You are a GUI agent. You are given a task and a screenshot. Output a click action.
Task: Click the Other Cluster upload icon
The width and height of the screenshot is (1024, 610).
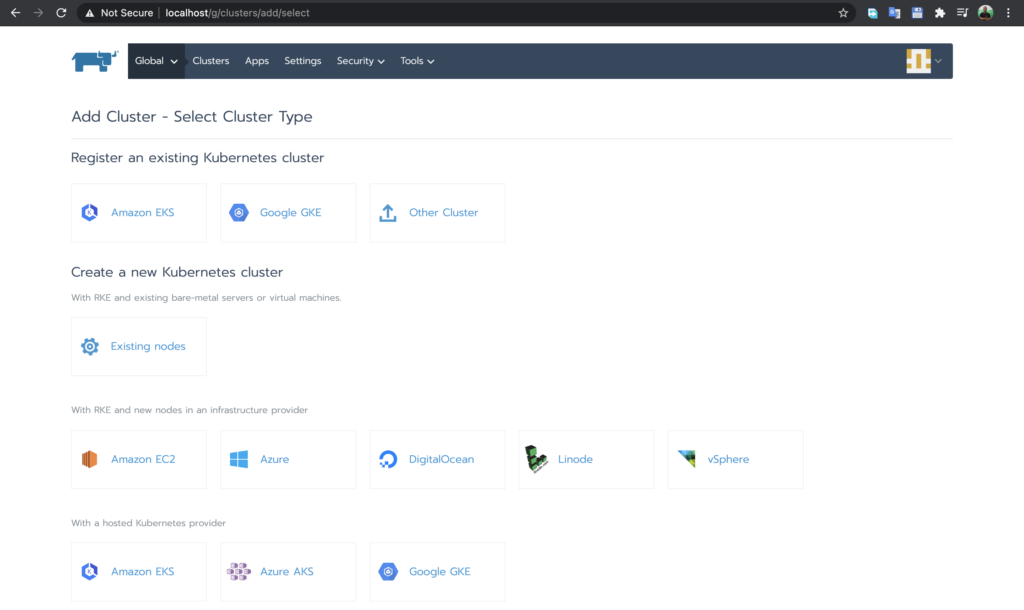pos(388,213)
